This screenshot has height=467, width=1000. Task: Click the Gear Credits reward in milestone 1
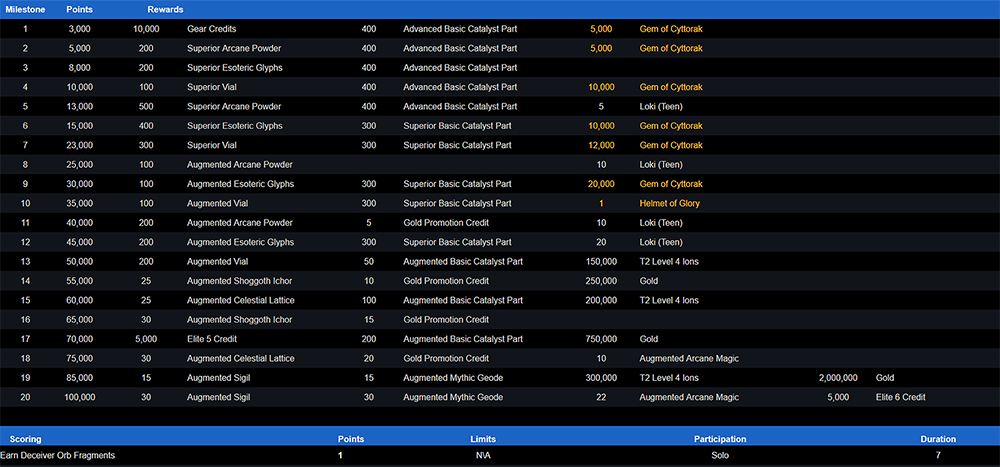point(211,29)
